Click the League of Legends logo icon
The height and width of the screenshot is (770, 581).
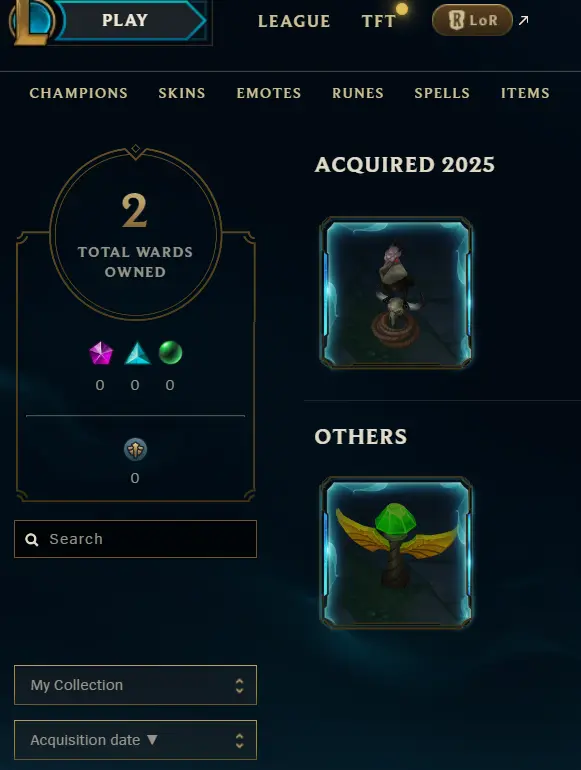(x=32, y=21)
